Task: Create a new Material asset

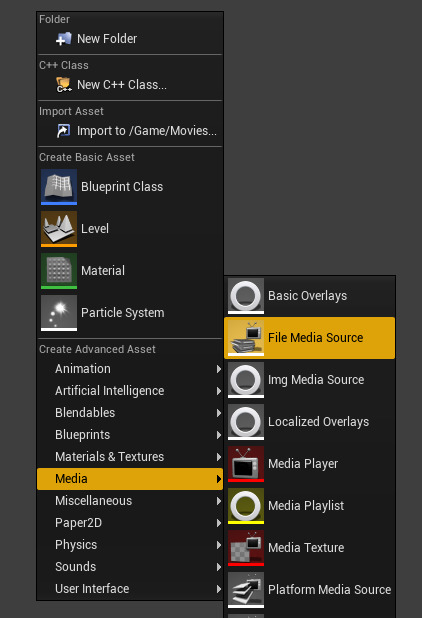Action: [x=130, y=271]
